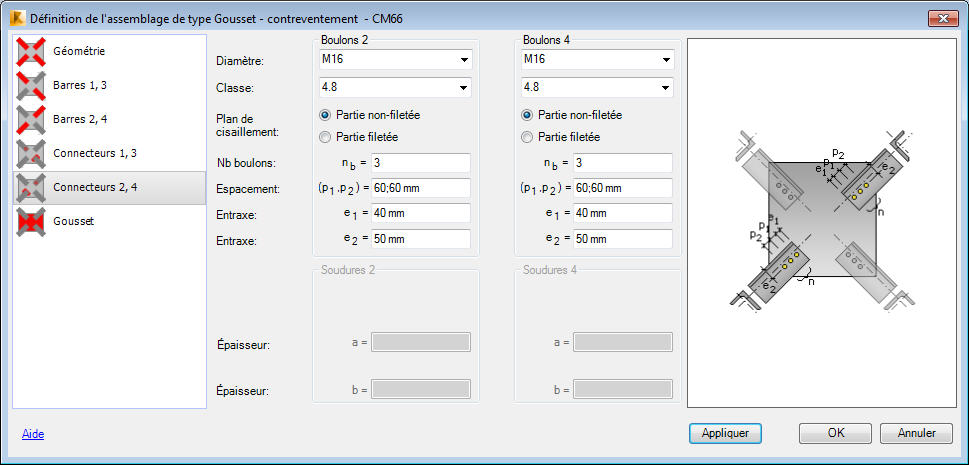Click the gusset connection preview diagram

(x=822, y=223)
